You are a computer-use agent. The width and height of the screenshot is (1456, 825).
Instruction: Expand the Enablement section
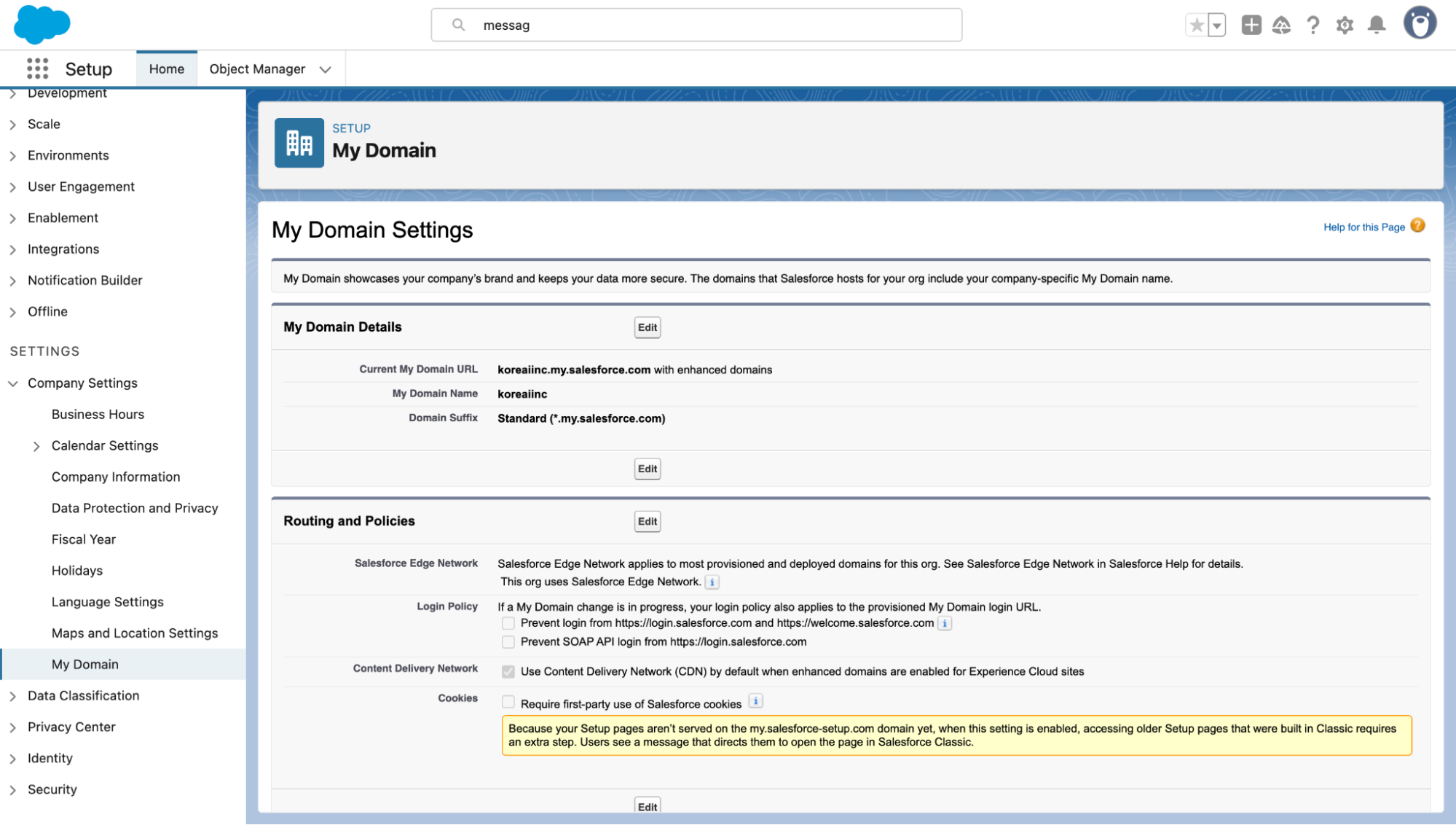[12, 219]
